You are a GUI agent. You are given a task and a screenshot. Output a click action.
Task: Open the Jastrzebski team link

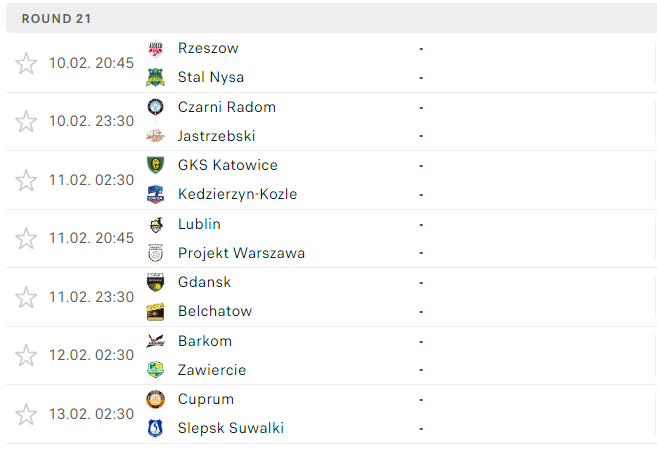pyautogui.click(x=216, y=136)
